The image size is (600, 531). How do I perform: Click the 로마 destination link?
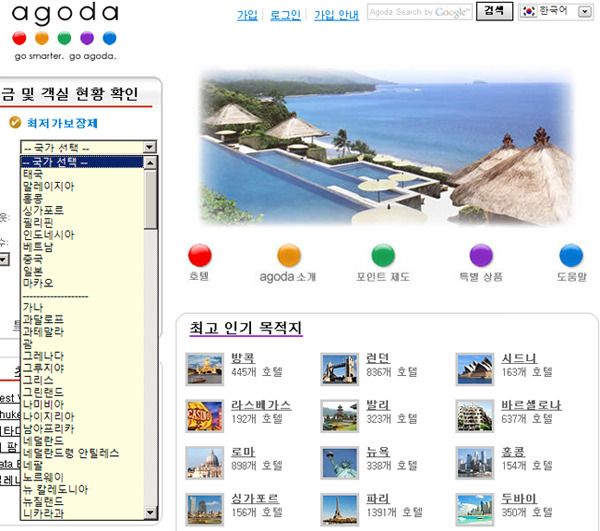(x=243, y=452)
